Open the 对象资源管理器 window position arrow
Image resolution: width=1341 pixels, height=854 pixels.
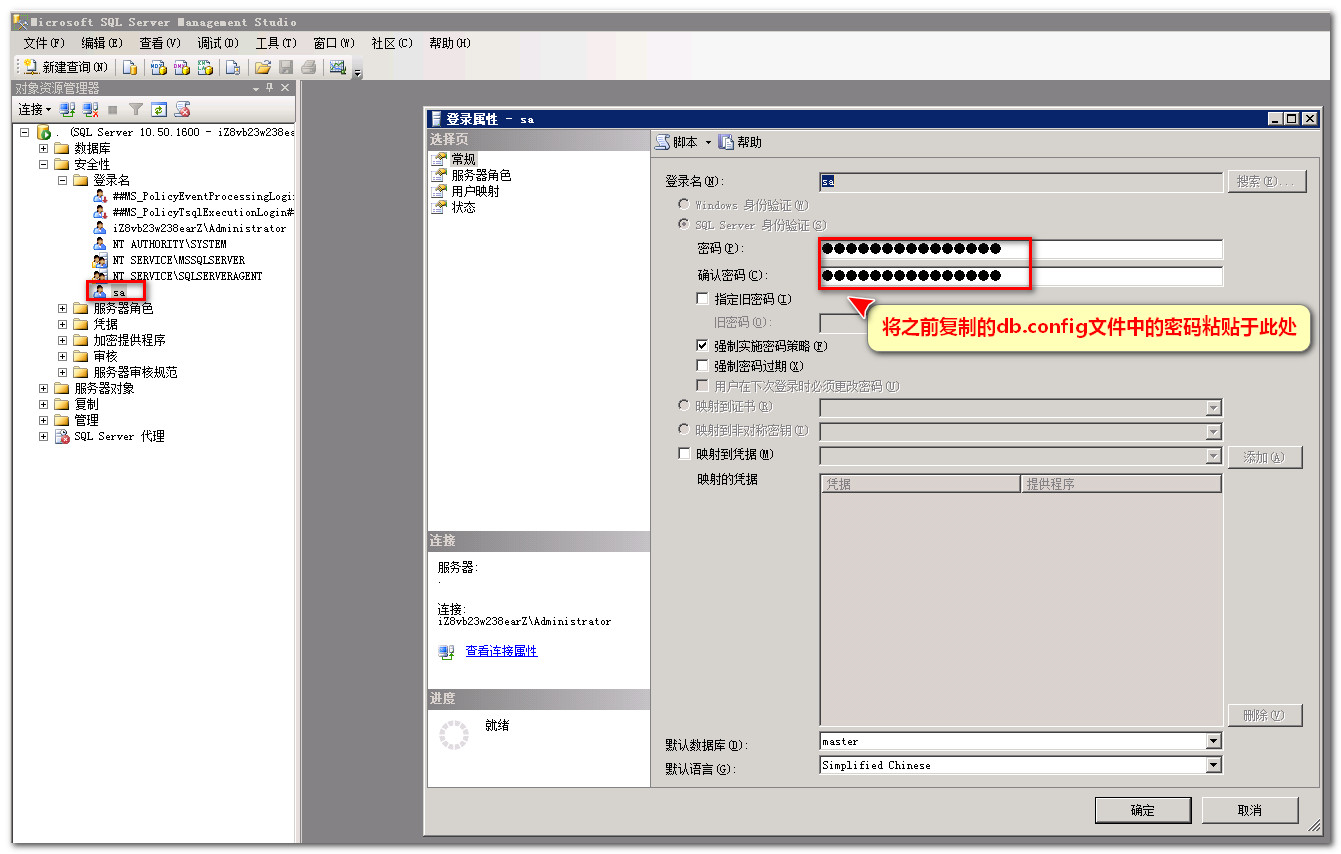(x=256, y=88)
